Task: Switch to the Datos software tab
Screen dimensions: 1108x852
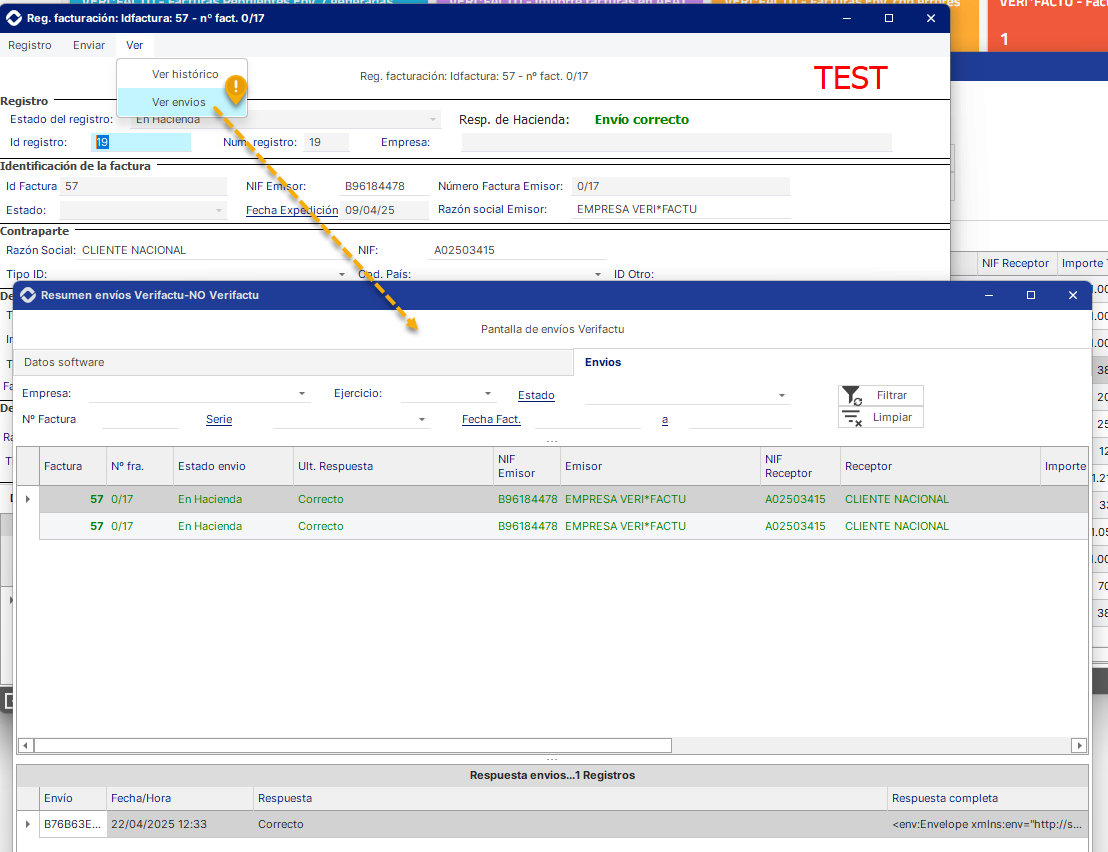Action: click(x=293, y=362)
